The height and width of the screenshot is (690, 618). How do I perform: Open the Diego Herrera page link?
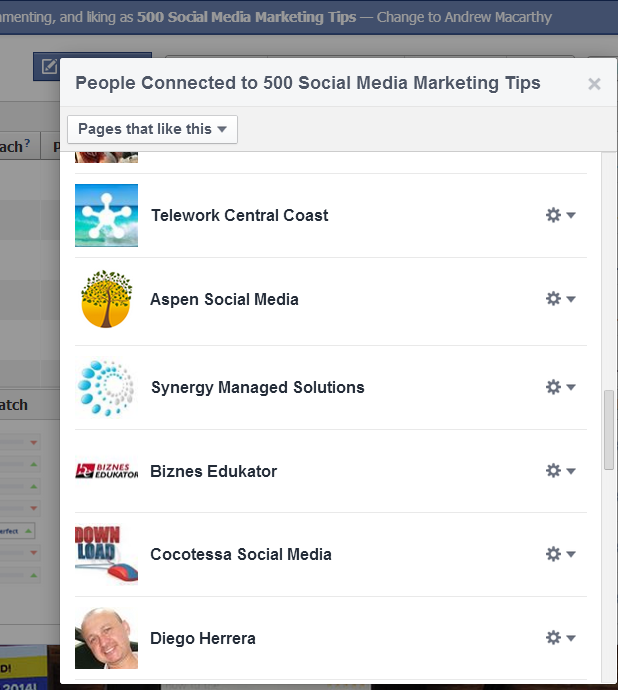click(203, 638)
